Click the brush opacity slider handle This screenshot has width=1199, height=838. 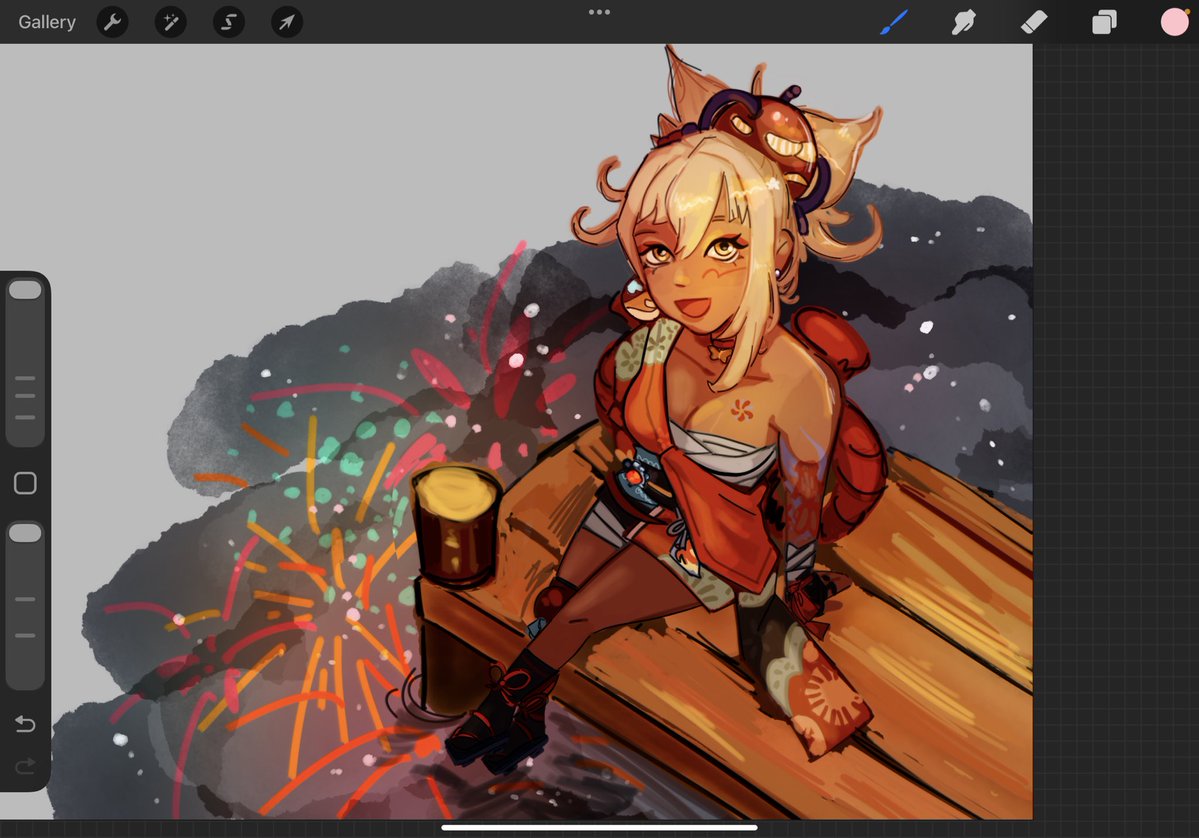pos(25,533)
